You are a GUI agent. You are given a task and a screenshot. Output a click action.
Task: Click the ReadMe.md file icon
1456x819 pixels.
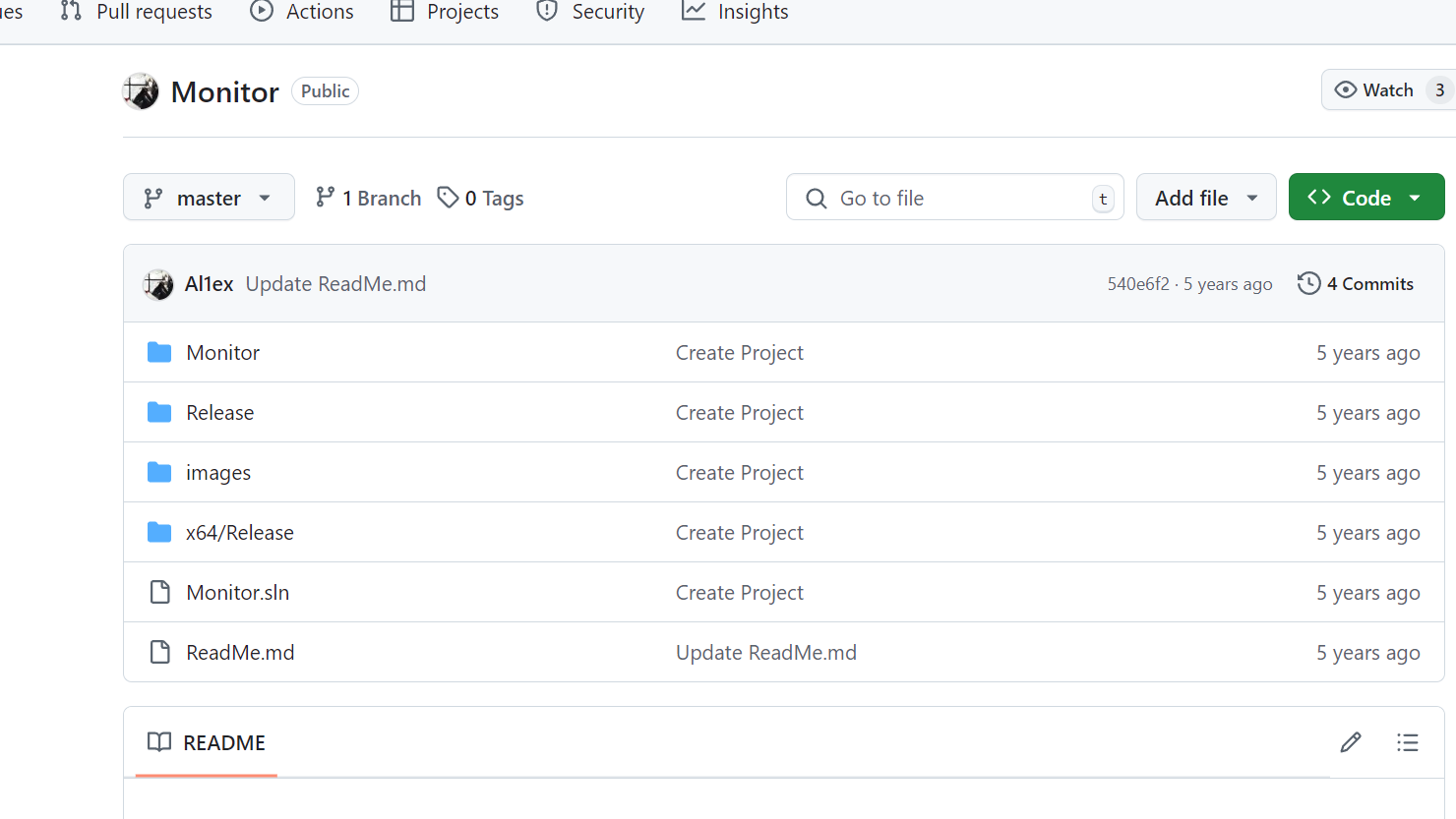(159, 652)
